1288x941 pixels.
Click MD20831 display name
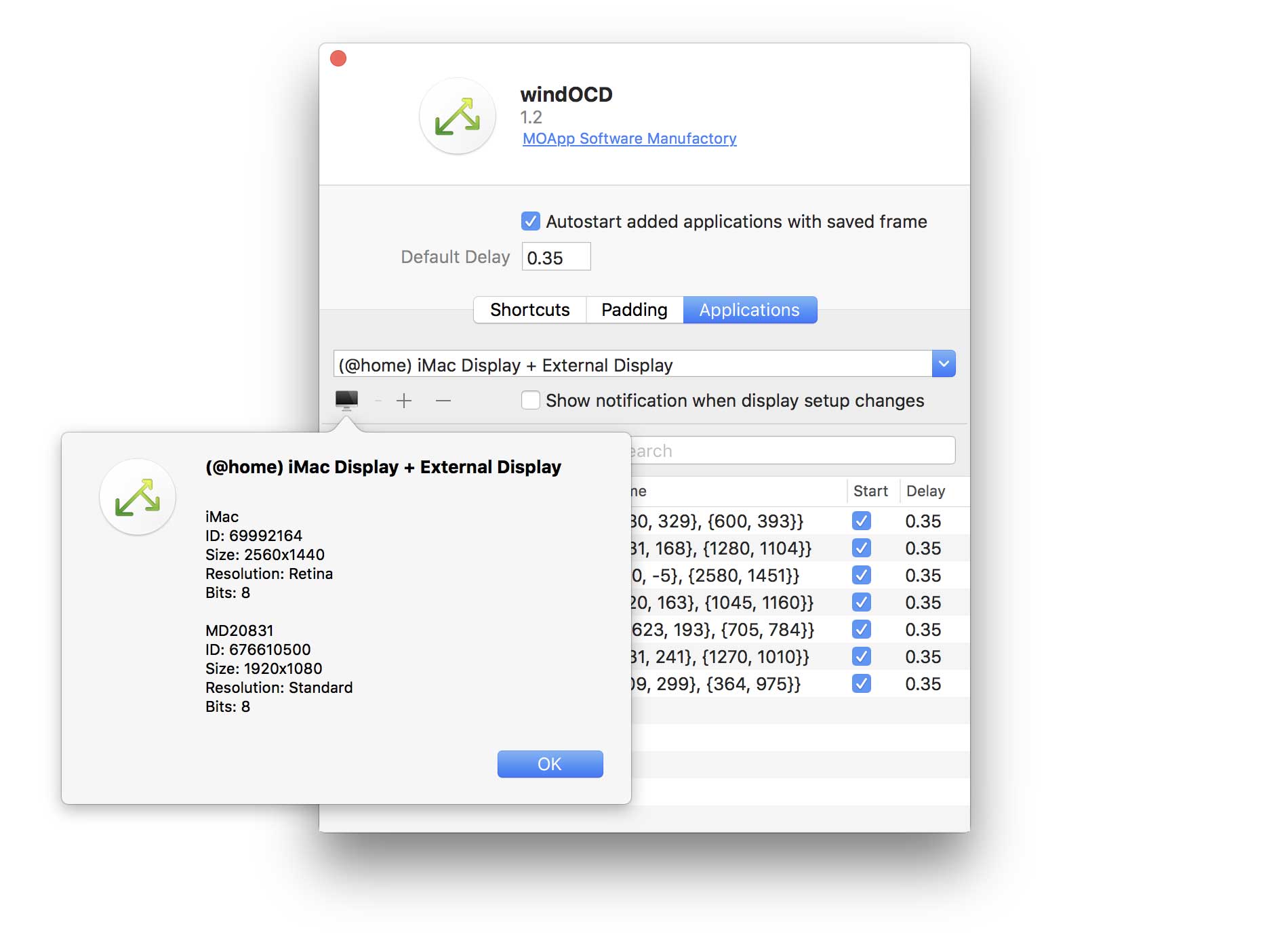(x=239, y=630)
